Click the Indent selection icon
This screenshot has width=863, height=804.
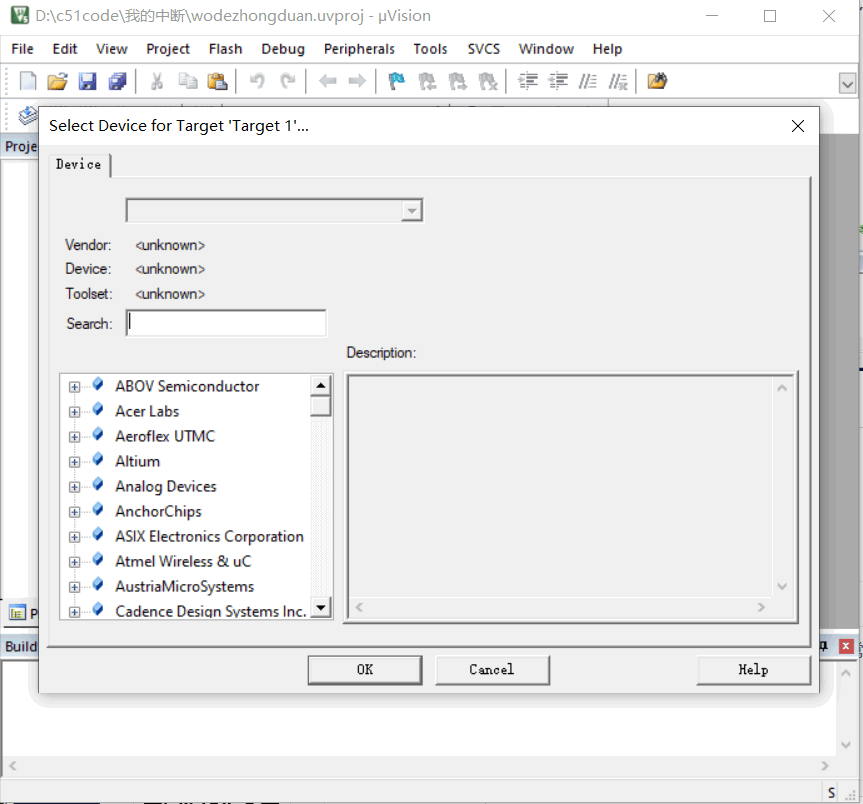[528, 81]
